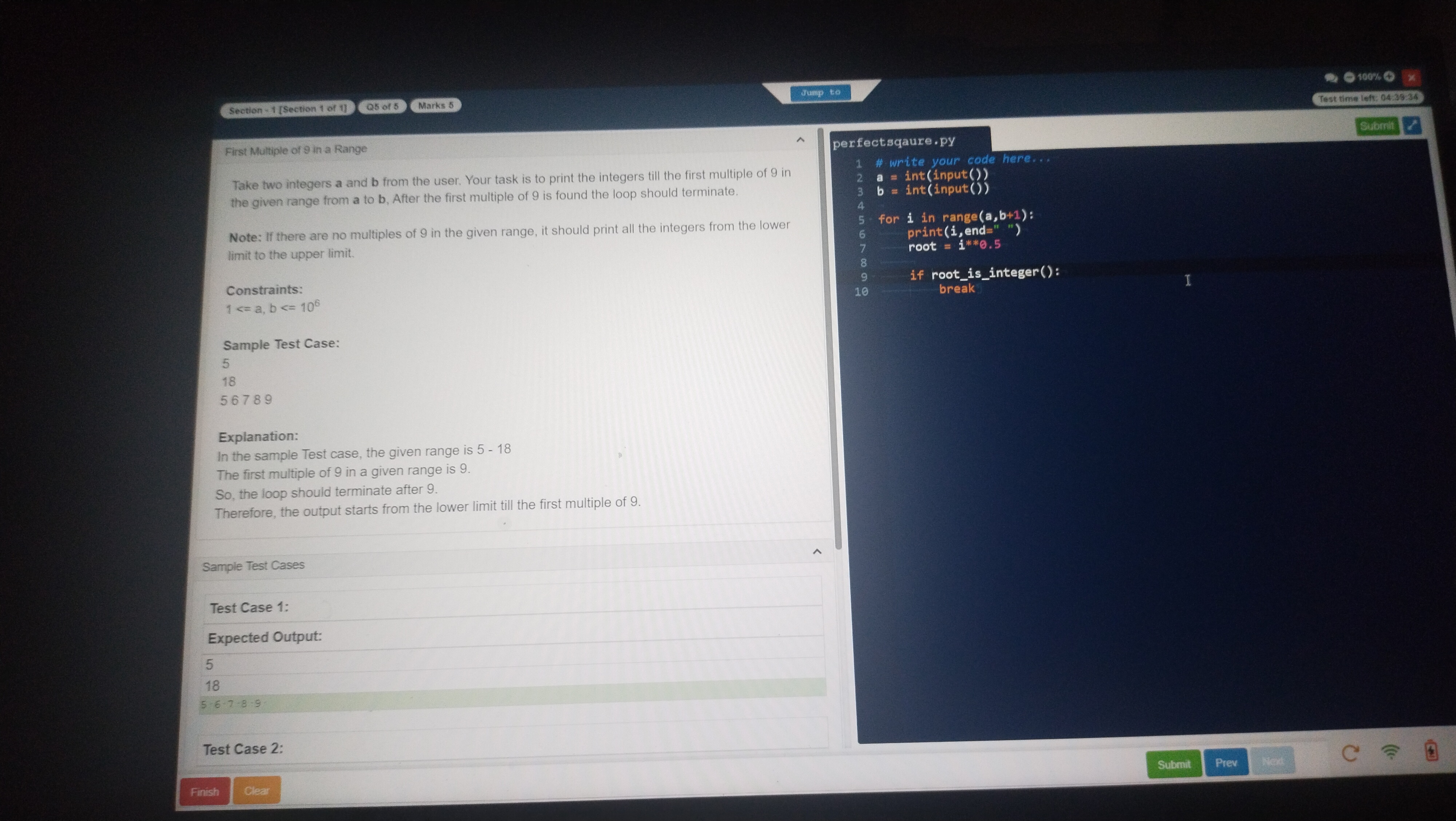Viewport: 1456px width, 821px height.
Task: Collapse the question description panel
Action: pyautogui.click(x=800, y=140)
